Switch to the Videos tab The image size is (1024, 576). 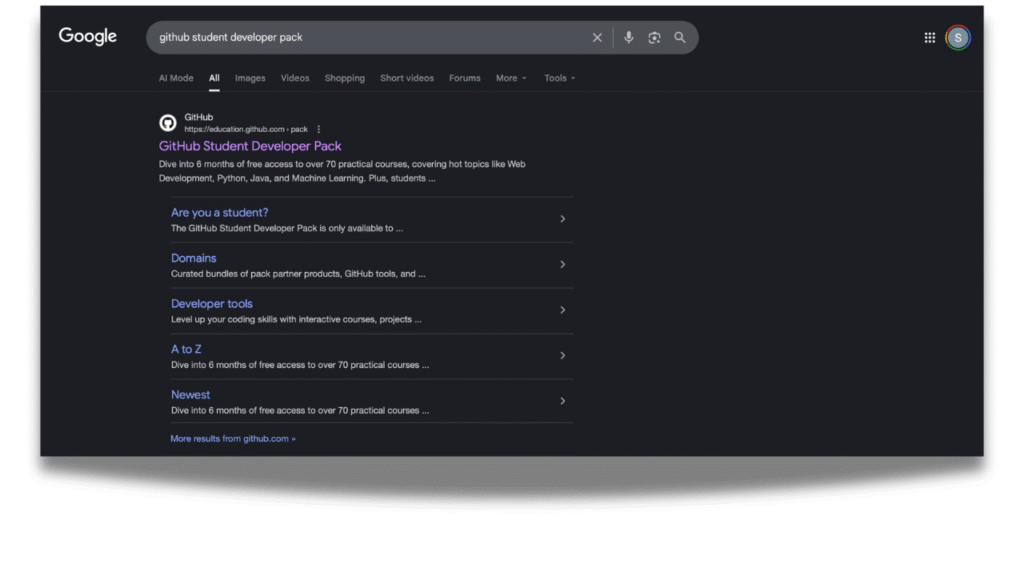[295, 78]
